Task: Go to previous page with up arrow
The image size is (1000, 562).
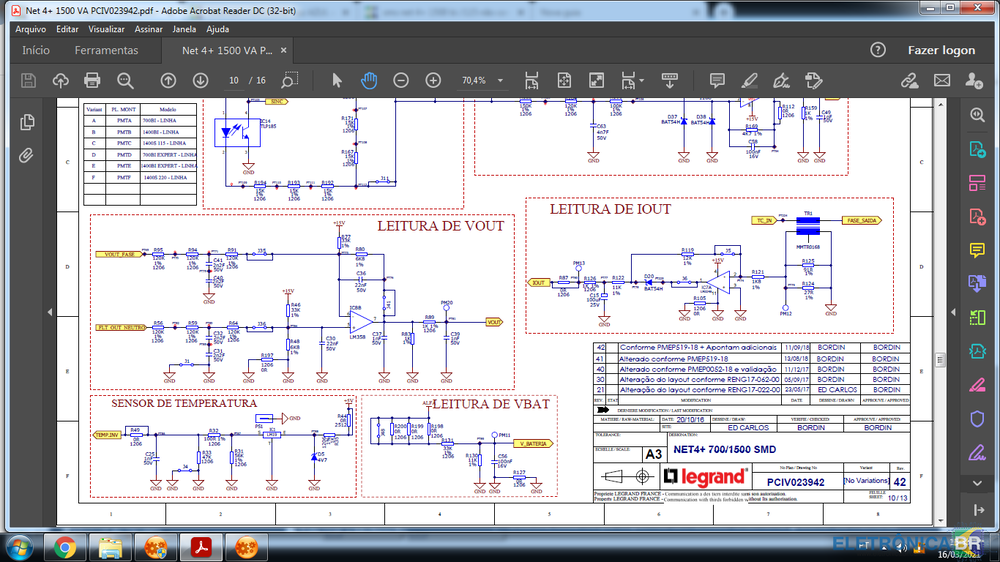Action: pos(168,80)
